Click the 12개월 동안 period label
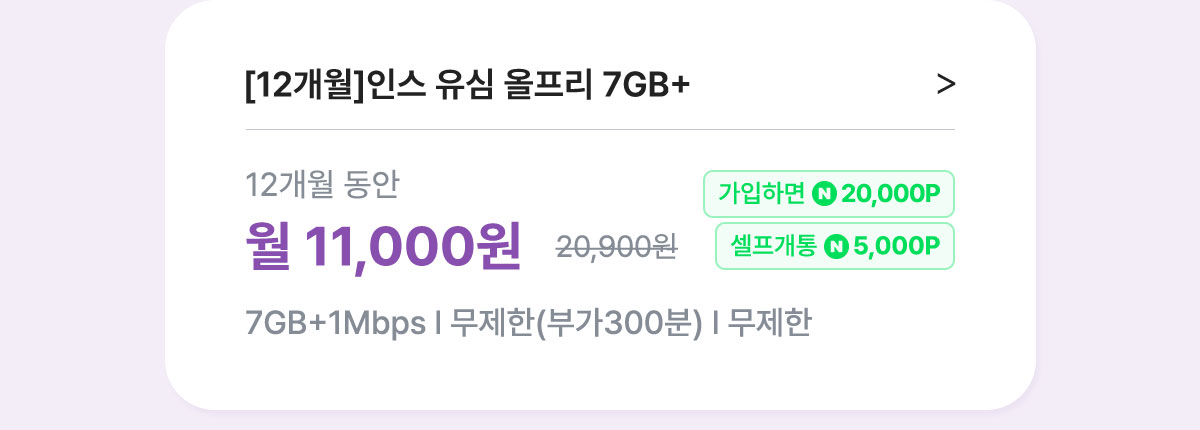1200x430 pixels. (x=322, y=185)
